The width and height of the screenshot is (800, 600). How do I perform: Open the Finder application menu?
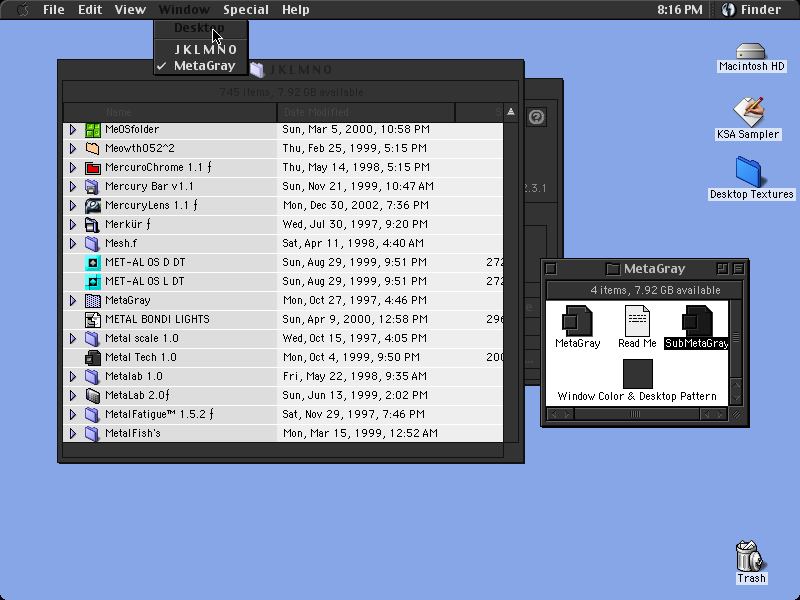(752, 10)
